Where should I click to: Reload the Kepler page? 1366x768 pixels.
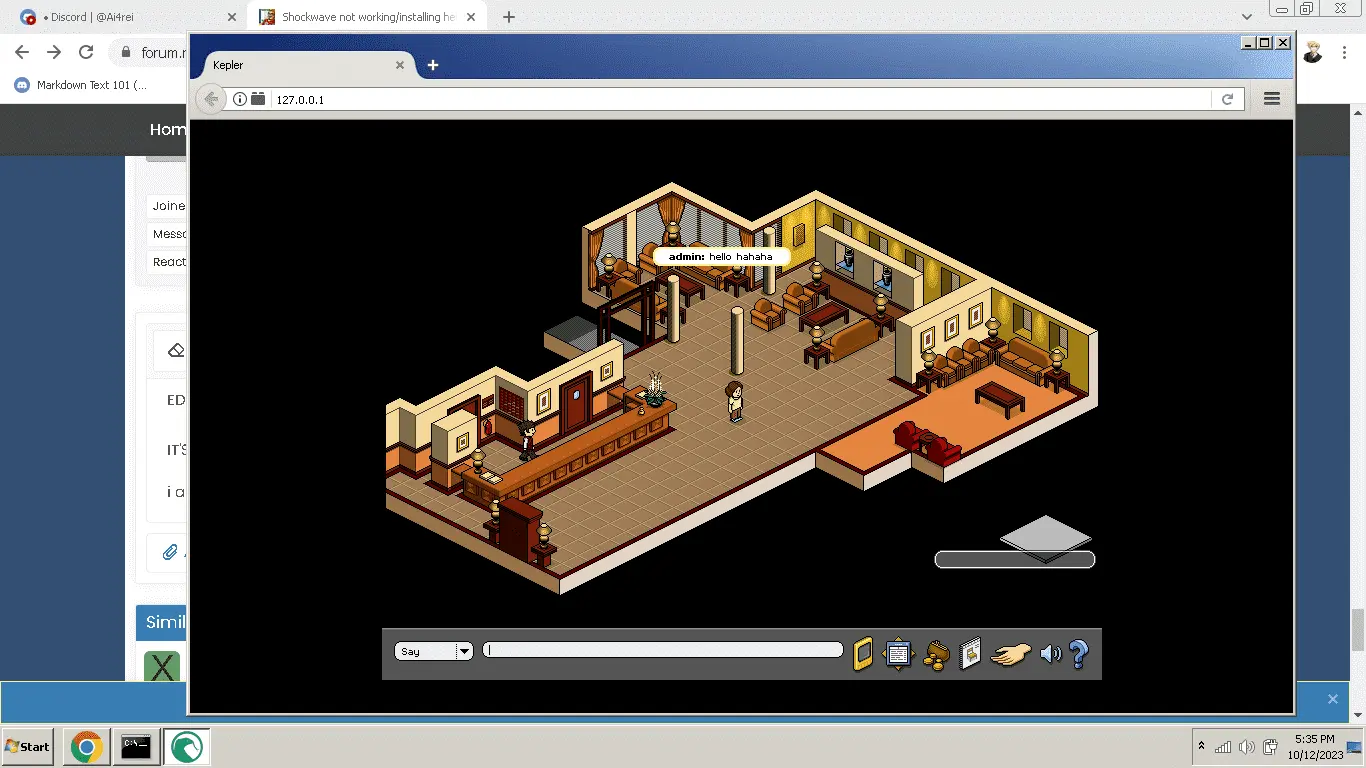click(1227, 99)
